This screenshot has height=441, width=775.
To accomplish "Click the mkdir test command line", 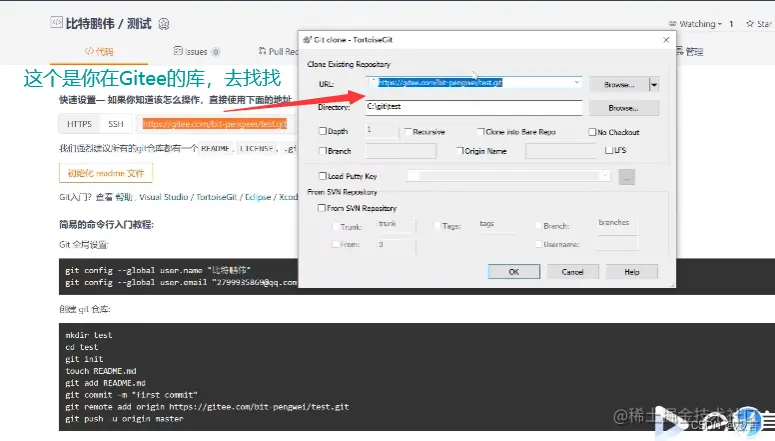I will pyautogui.click(x=88, y=335).
